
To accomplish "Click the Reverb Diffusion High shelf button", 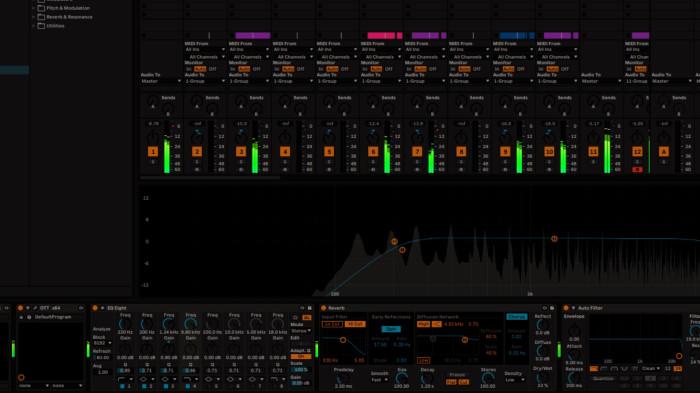I will point(423,324).
